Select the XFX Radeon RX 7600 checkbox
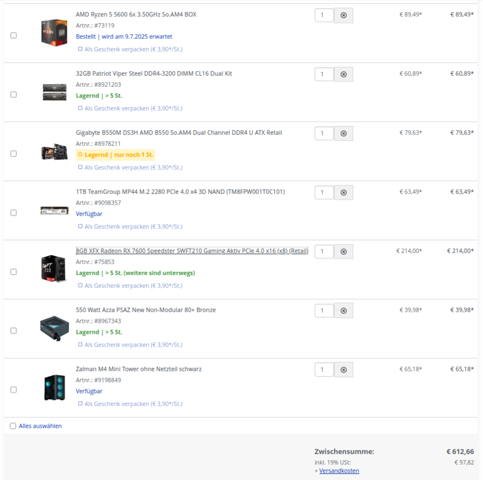This screenshot has height=480, width=483. 13,272
